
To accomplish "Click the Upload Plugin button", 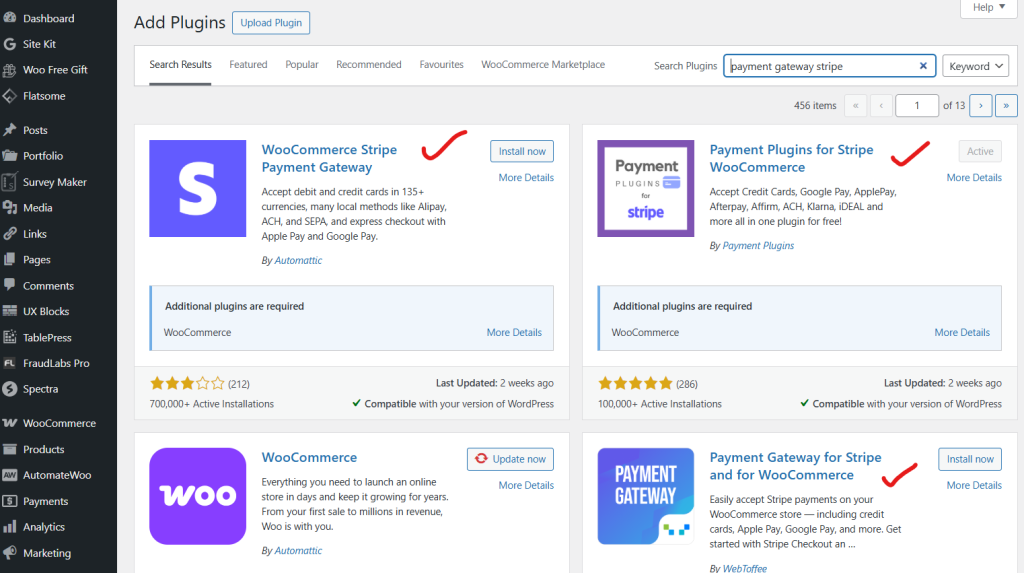I will coord(271,23).
